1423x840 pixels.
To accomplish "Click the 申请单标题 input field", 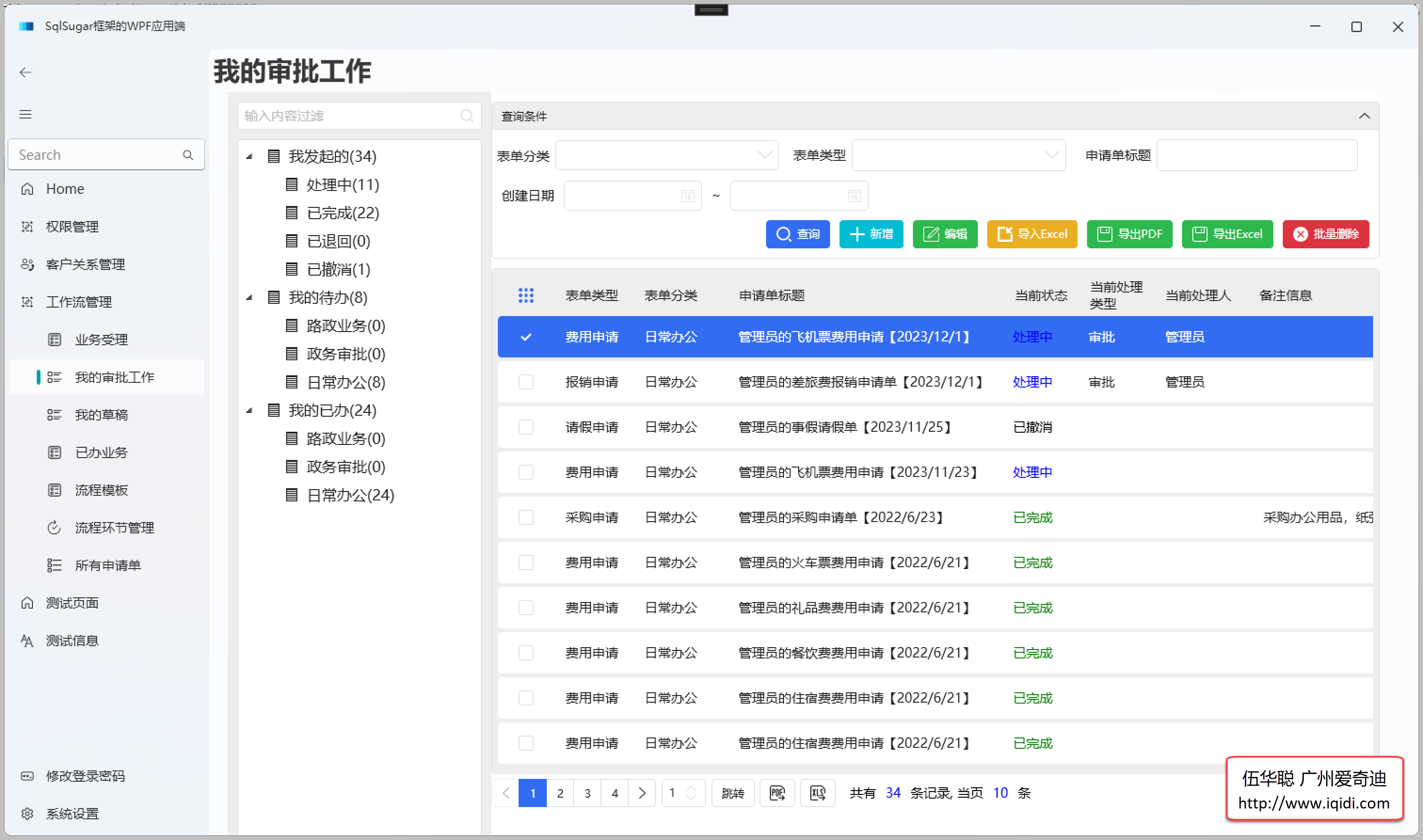I will [x=1256, y=155].
